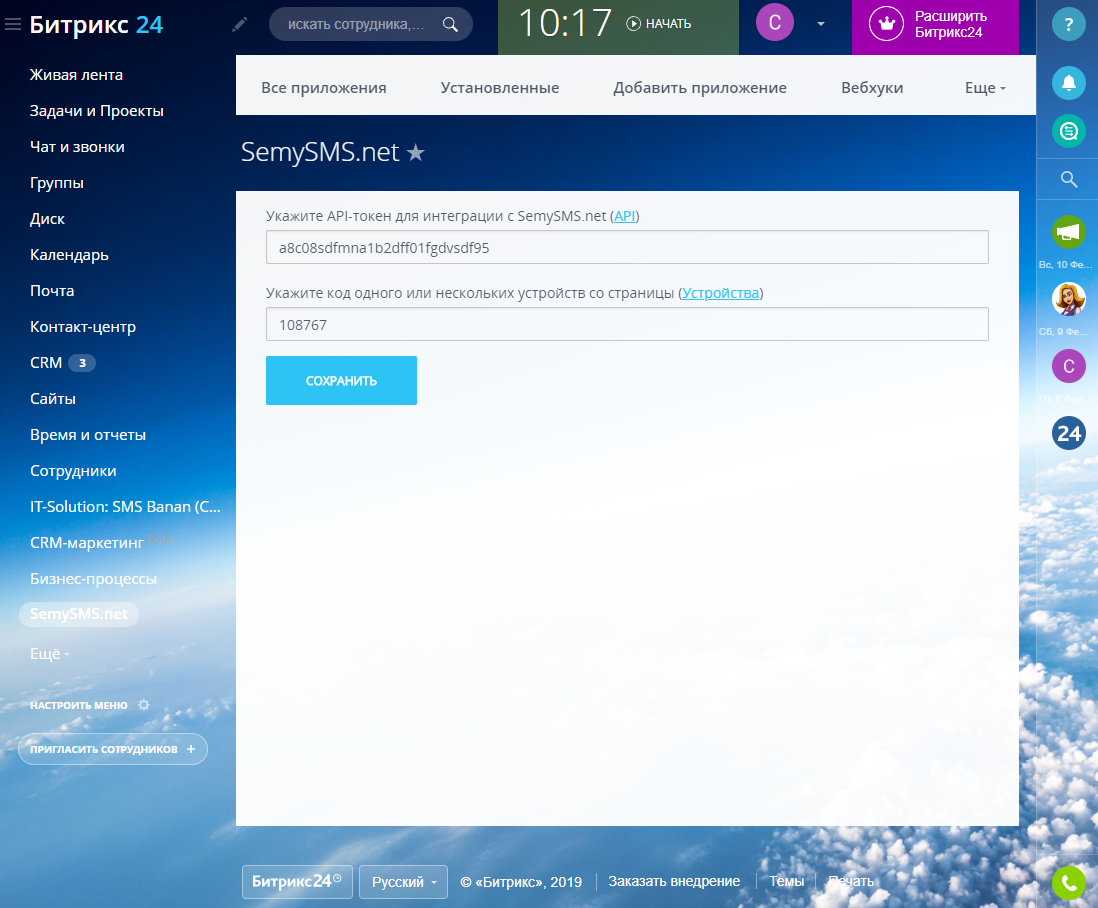Open Группы in the sidebar

tap(57, 183)
